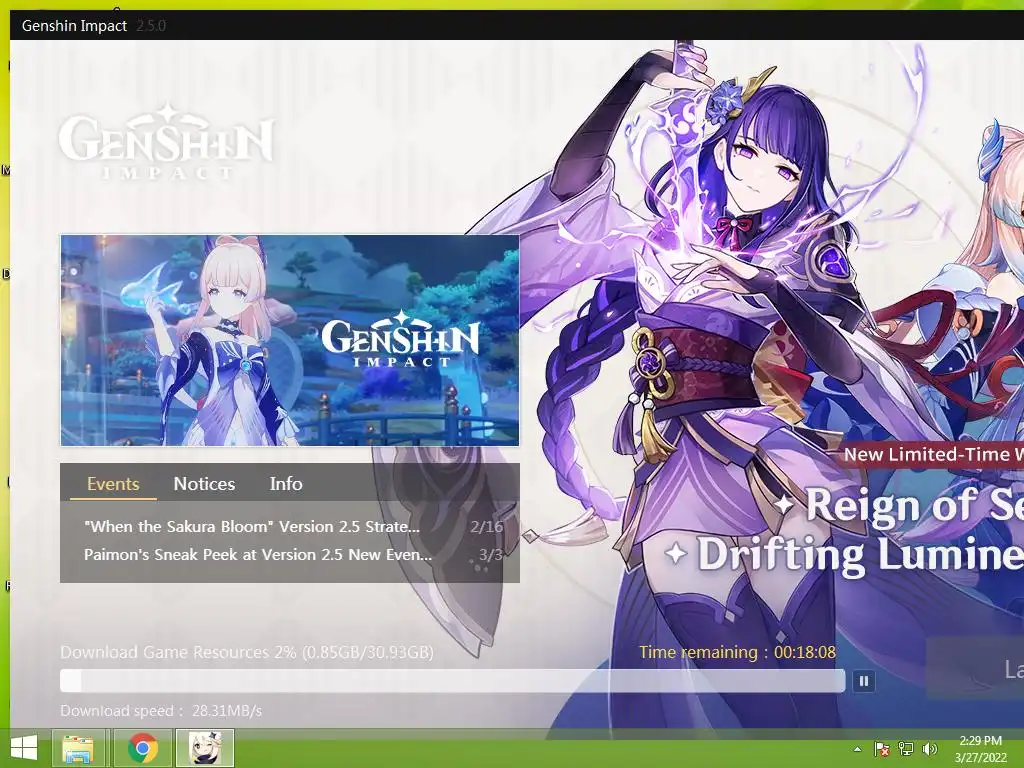Screen dimensions: 1024x768
Task: Click the "Time remaining: 00:18:08" text
Action: click(x=737, y=652)
